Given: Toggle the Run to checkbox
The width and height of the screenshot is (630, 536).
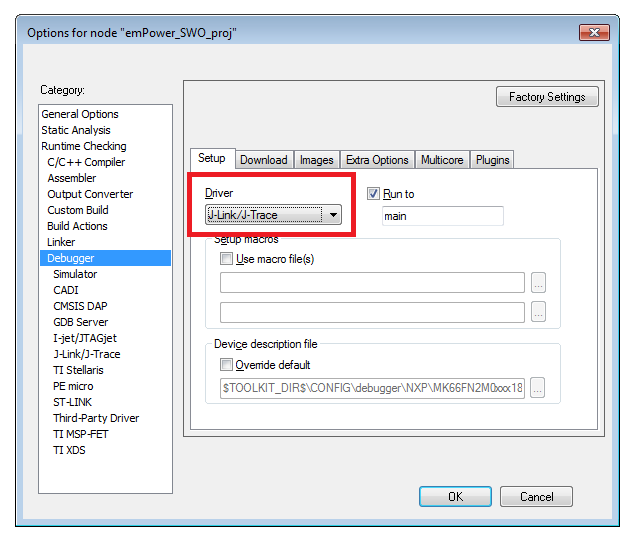Looking at the screenshot, I should pyautogui.click(x=374, y=194).
